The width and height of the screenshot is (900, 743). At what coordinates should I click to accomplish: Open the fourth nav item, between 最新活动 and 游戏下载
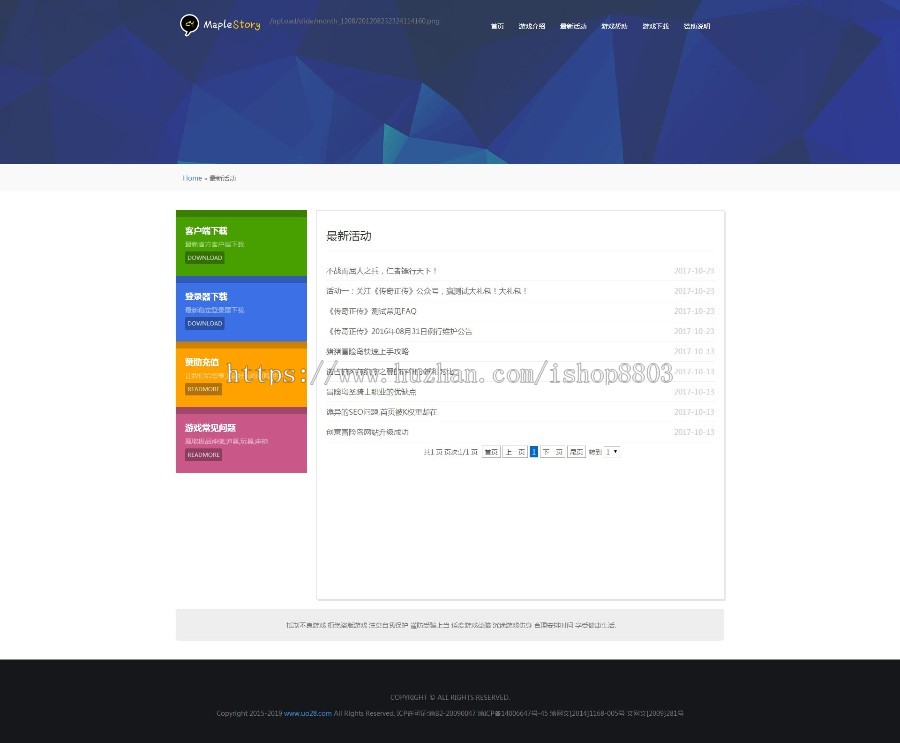pyautogui.click(x=614, y=26)
